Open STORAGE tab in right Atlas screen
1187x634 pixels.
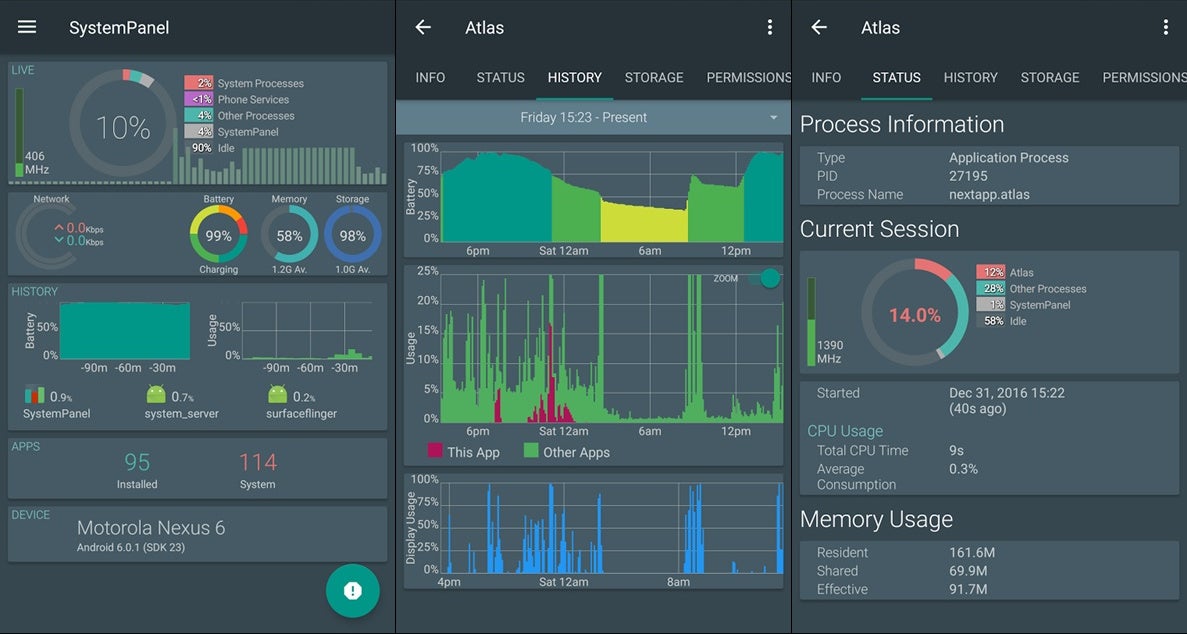(x=1050, y=77)
